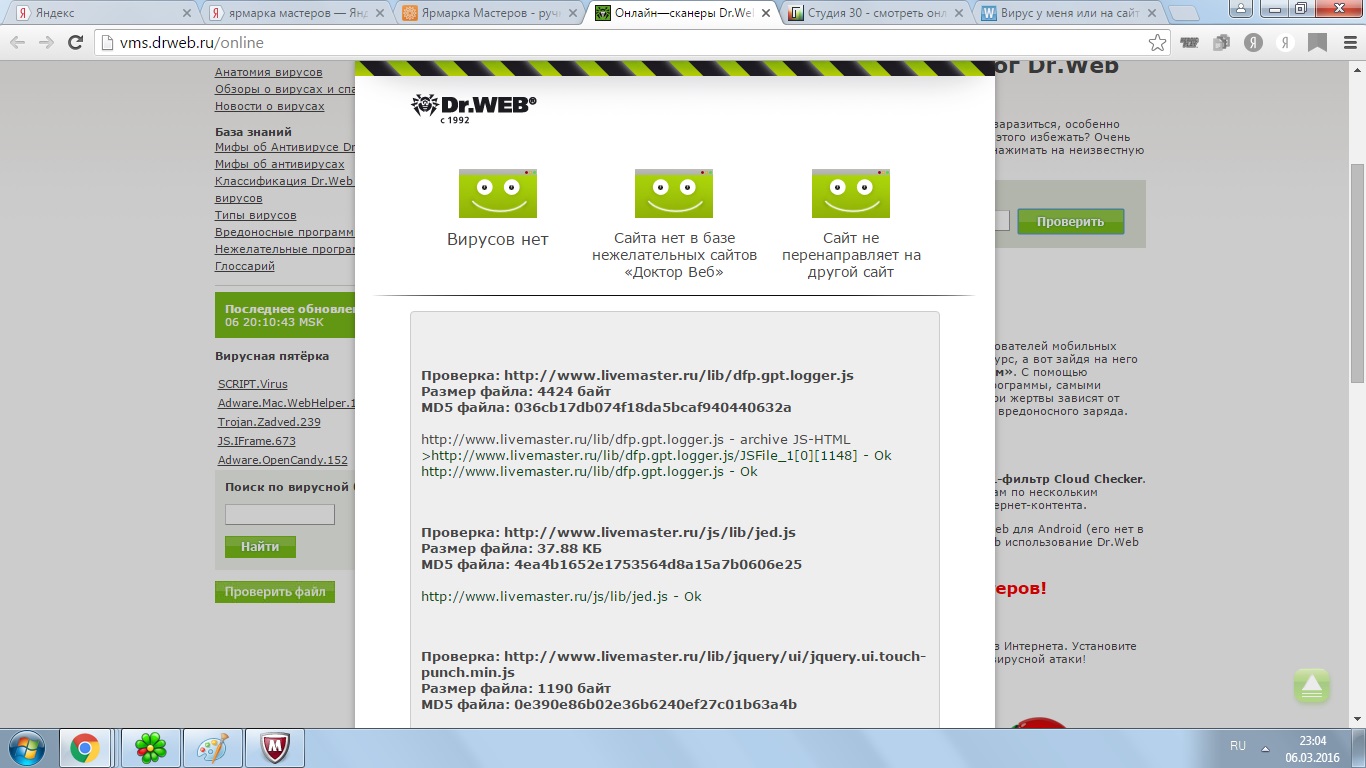Click 'Размер файла: 1190 байт' text
This screenshot has height=768, width=1366.
[x=516, y=688]
